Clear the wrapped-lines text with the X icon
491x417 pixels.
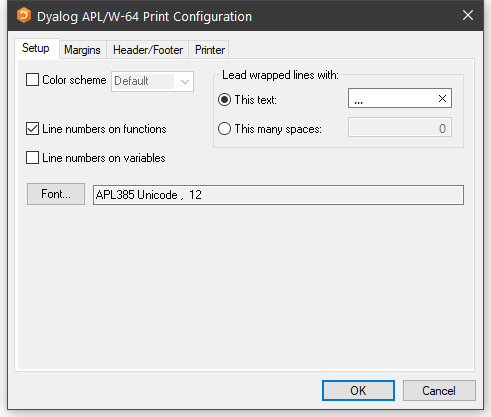(442, 98)
